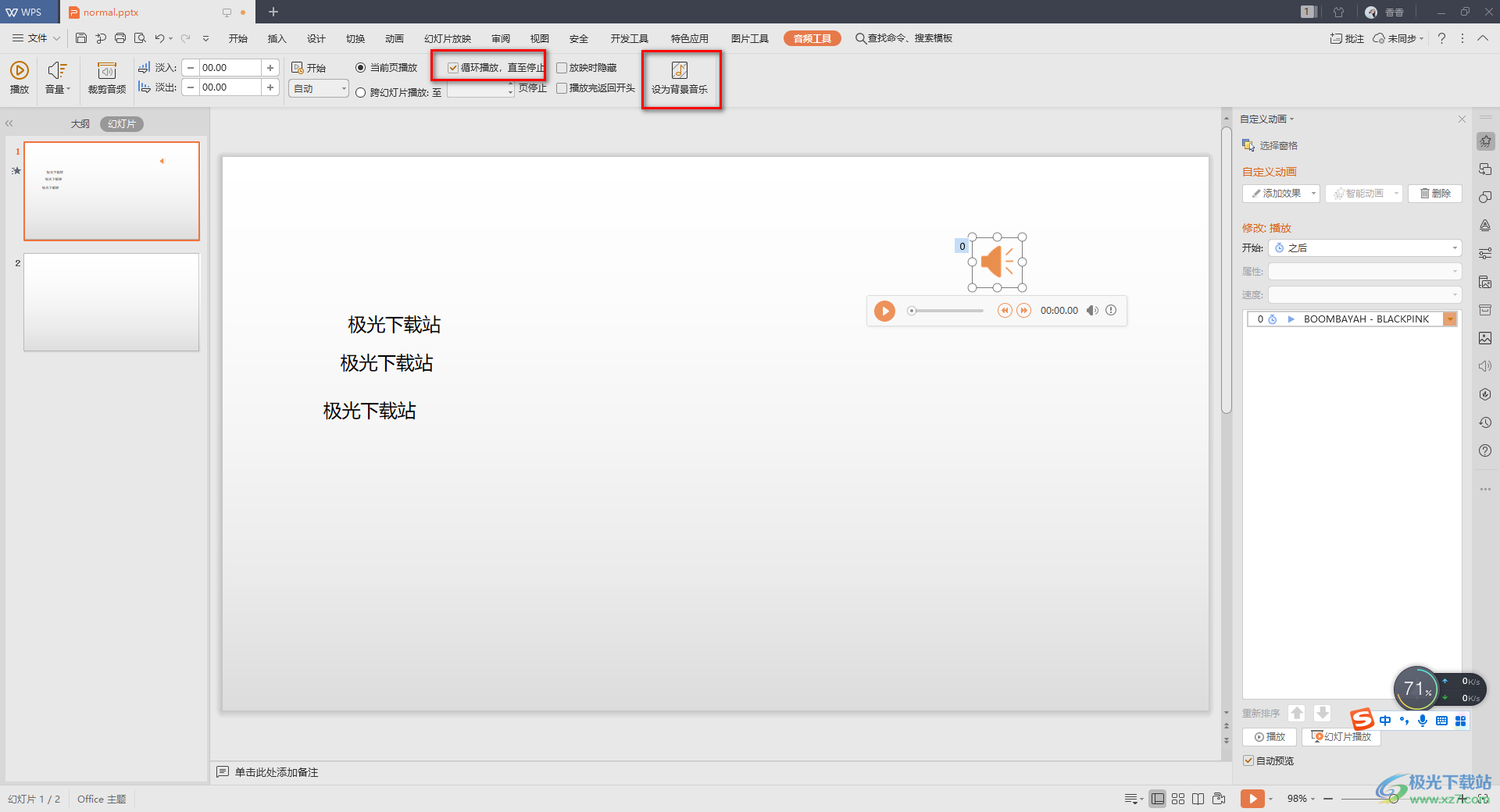The image size is (1500, 812).
Task: Open the Picture Tools (图片工具) tab
Action: (x=750, y=38)
